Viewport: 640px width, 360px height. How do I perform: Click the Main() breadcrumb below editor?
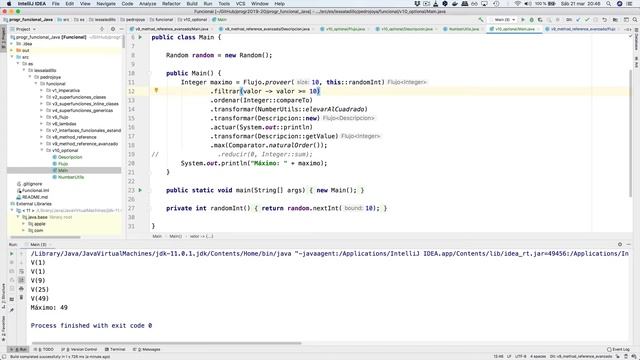click(176, 236)
